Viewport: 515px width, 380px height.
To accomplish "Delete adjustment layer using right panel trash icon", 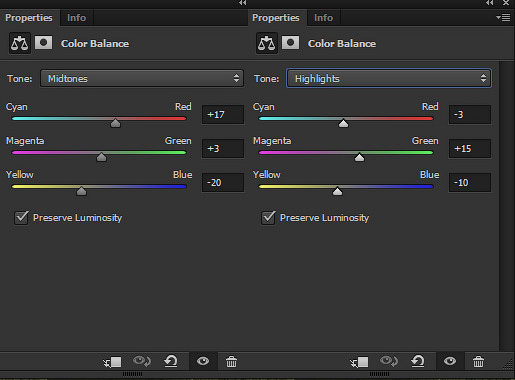I will (478, 361).
